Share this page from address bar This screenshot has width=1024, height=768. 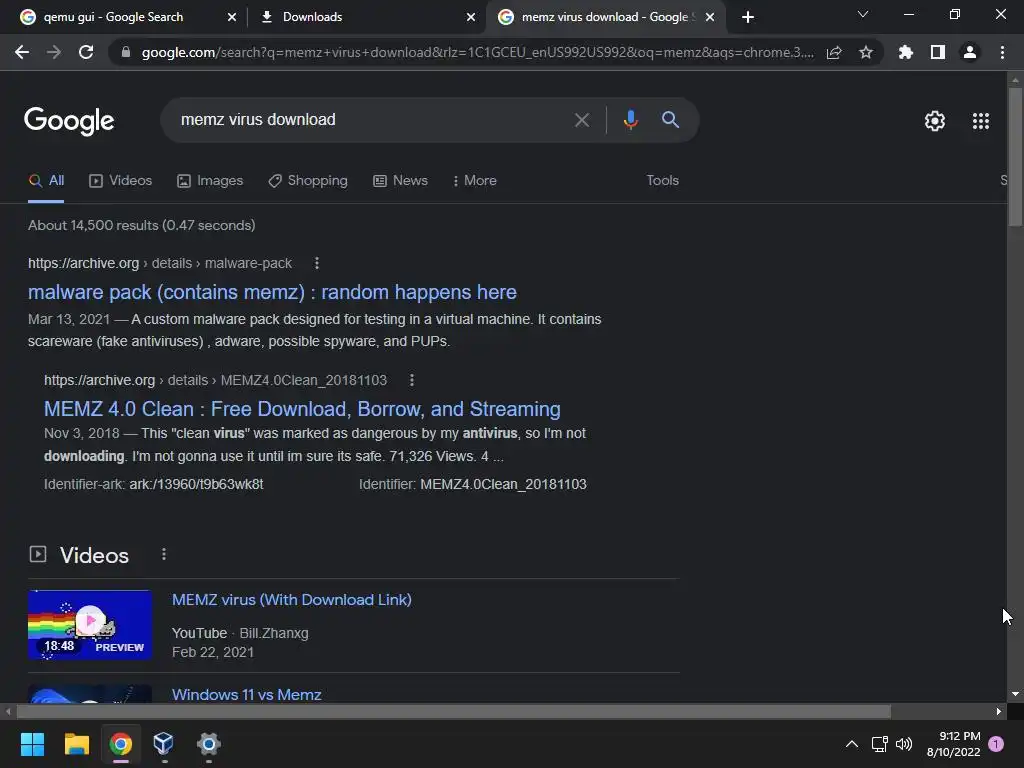(x=834, y=52)
